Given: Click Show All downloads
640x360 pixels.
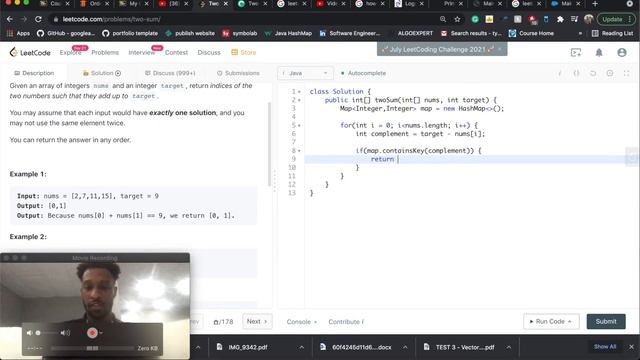Looking at the screenshot, I should click(605, 347).
